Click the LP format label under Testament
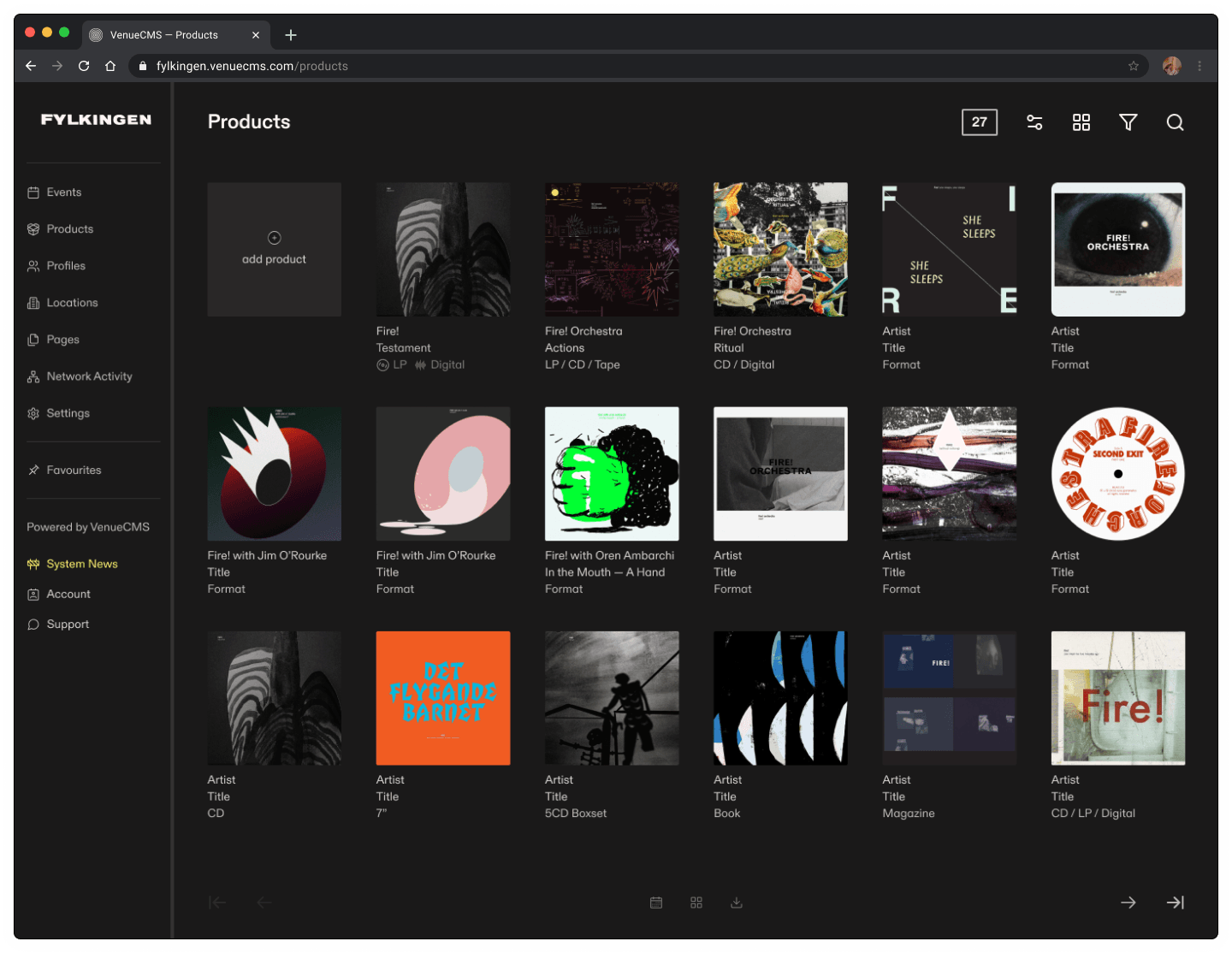This screenshot has height=953, width=1232. 392,365
